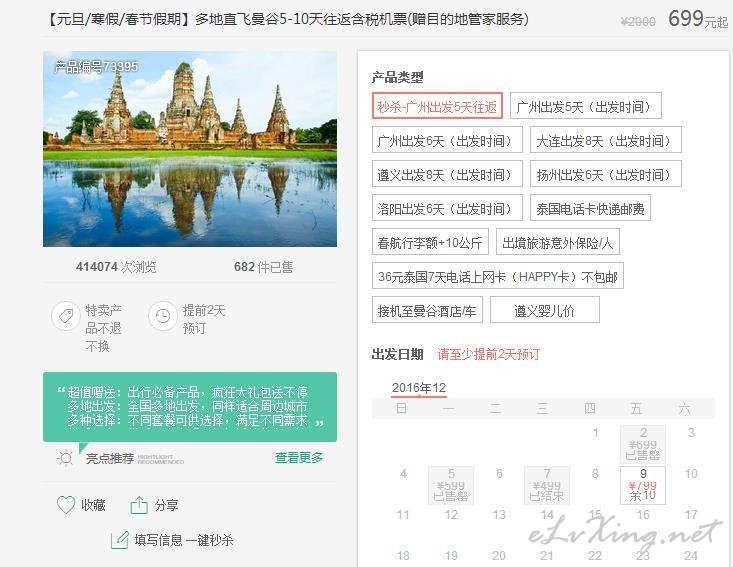Select 广州出发6天（出发时间） option

(447, 140)
